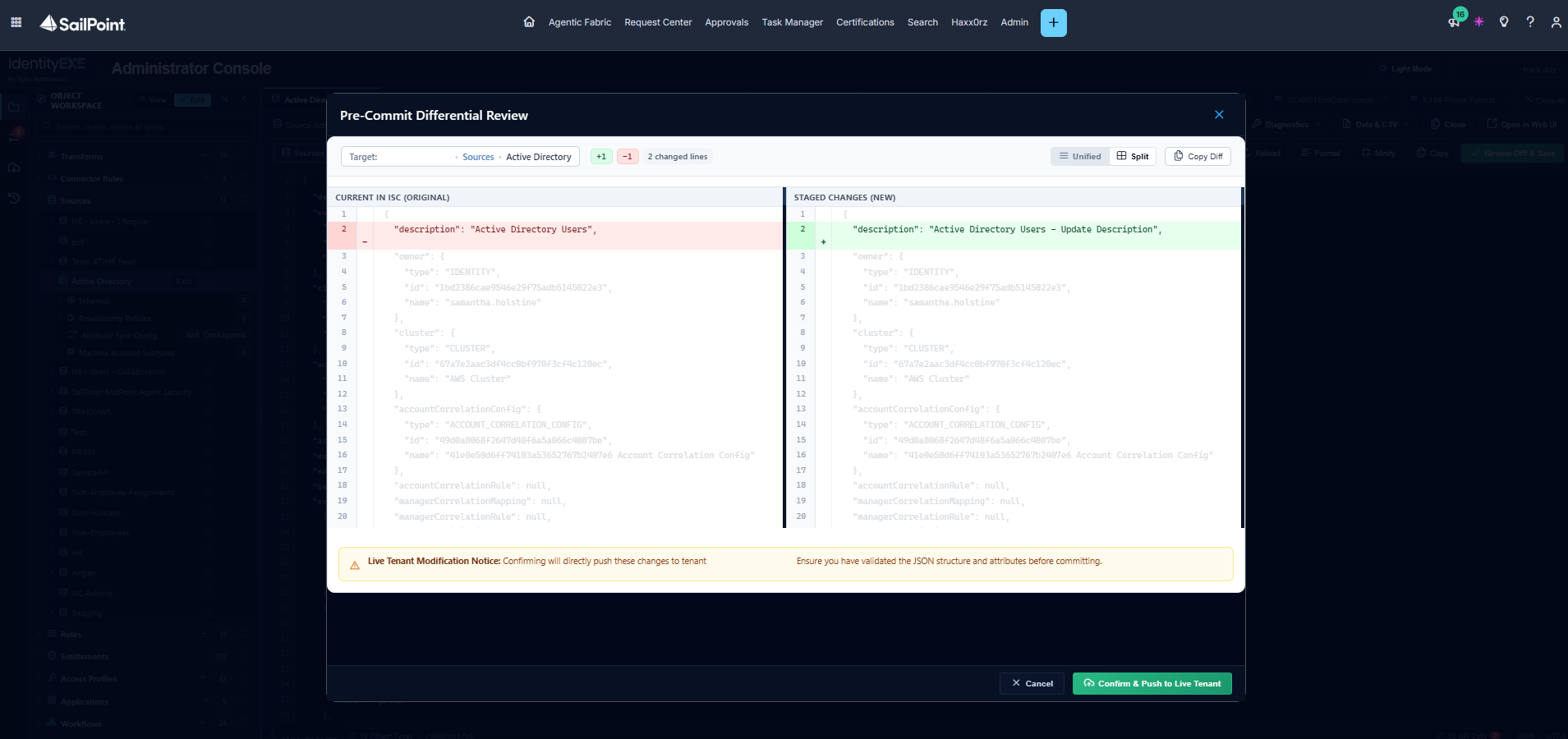Click the blue plus button in navigation
The image size is (1568, 739).
click(1053, 23)
